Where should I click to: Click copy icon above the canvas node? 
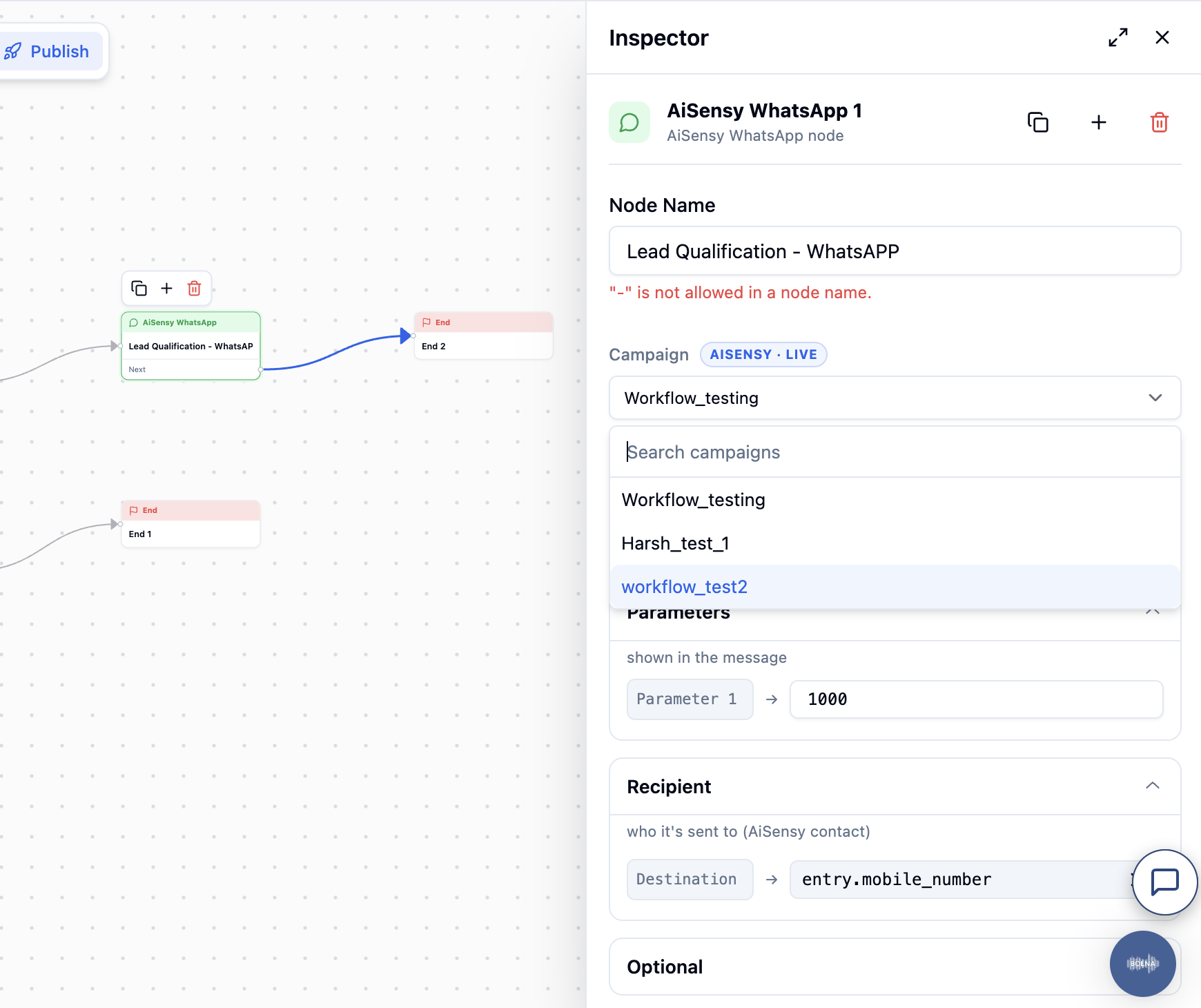coord(139,288)
